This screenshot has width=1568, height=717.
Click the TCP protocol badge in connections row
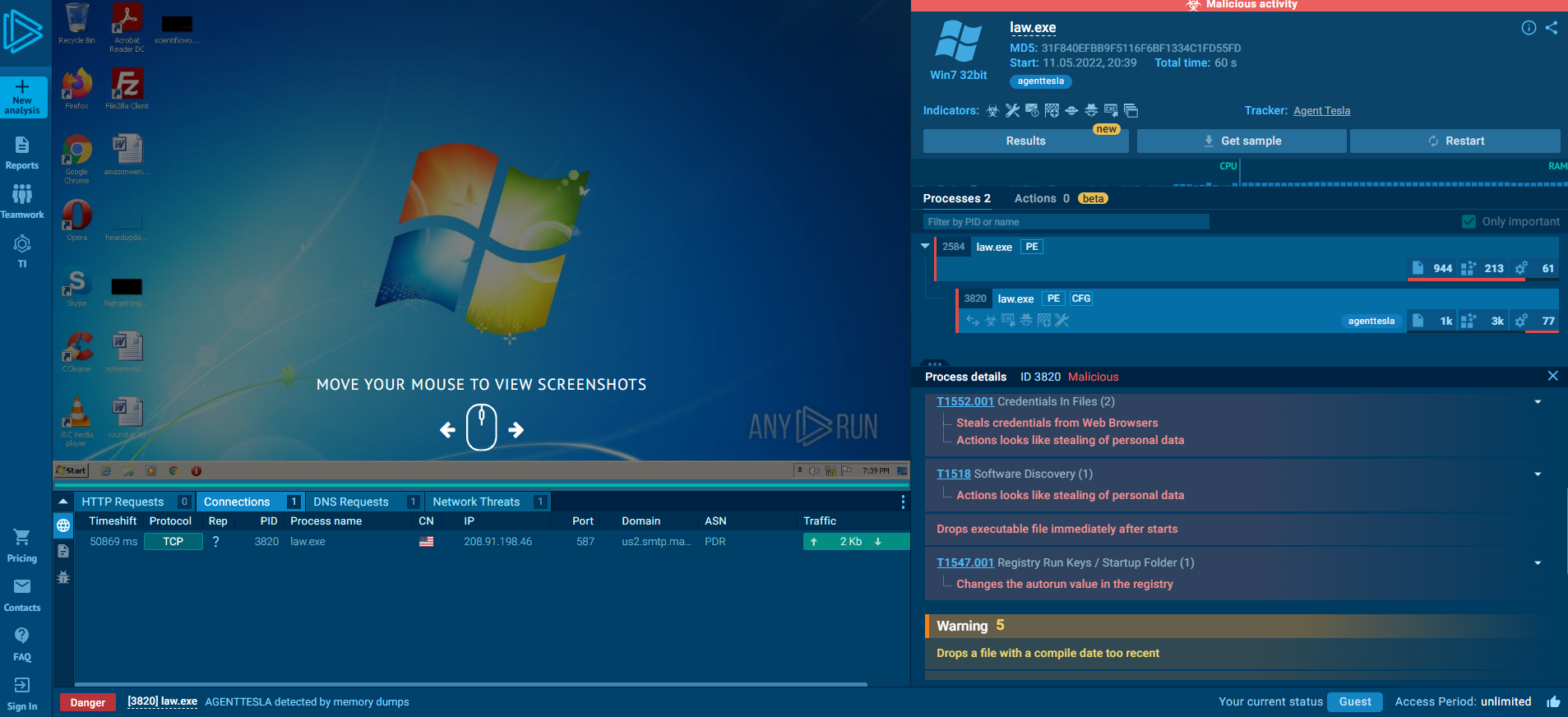173,542
